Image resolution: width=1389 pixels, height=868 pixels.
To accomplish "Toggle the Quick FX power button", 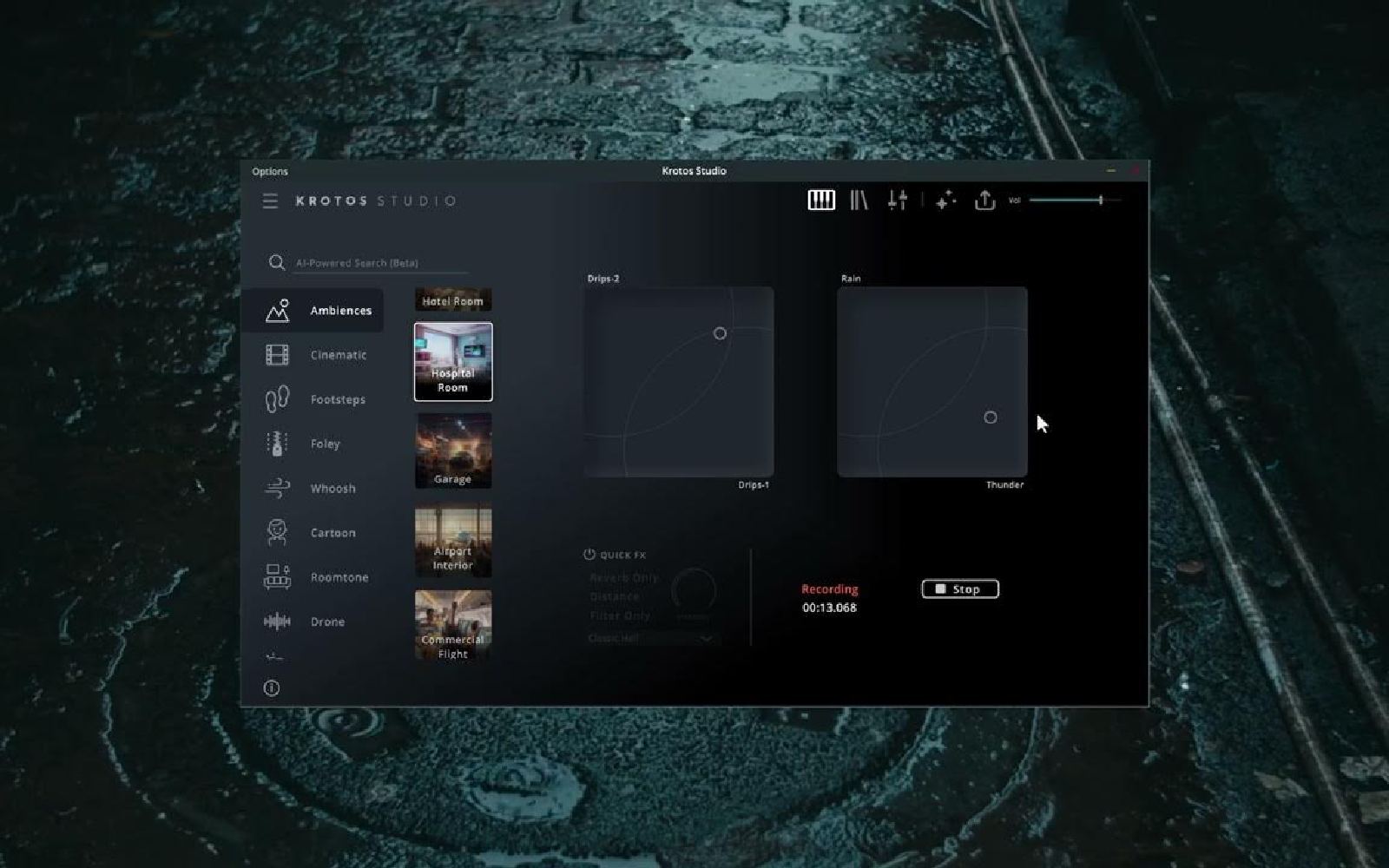I will coord(589,554).
